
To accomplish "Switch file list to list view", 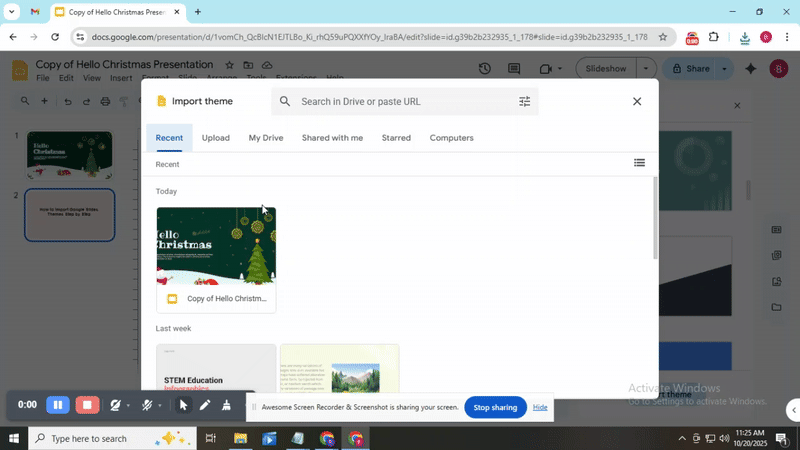I will [639, 163].
